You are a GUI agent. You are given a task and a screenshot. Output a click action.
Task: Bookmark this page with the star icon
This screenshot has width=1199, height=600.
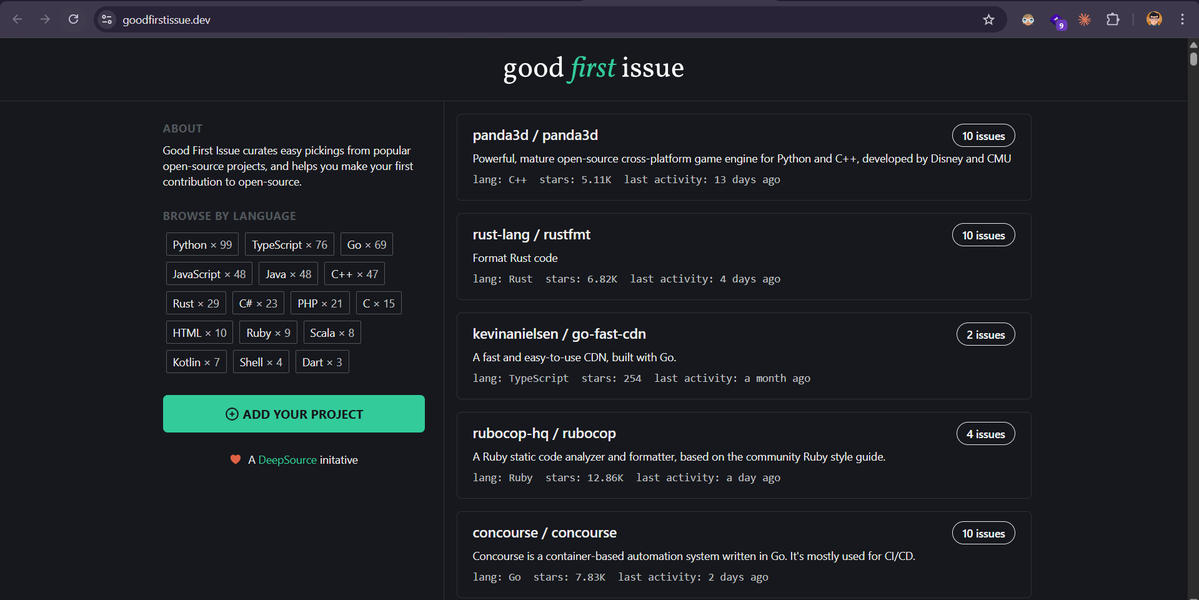(989, 20)
